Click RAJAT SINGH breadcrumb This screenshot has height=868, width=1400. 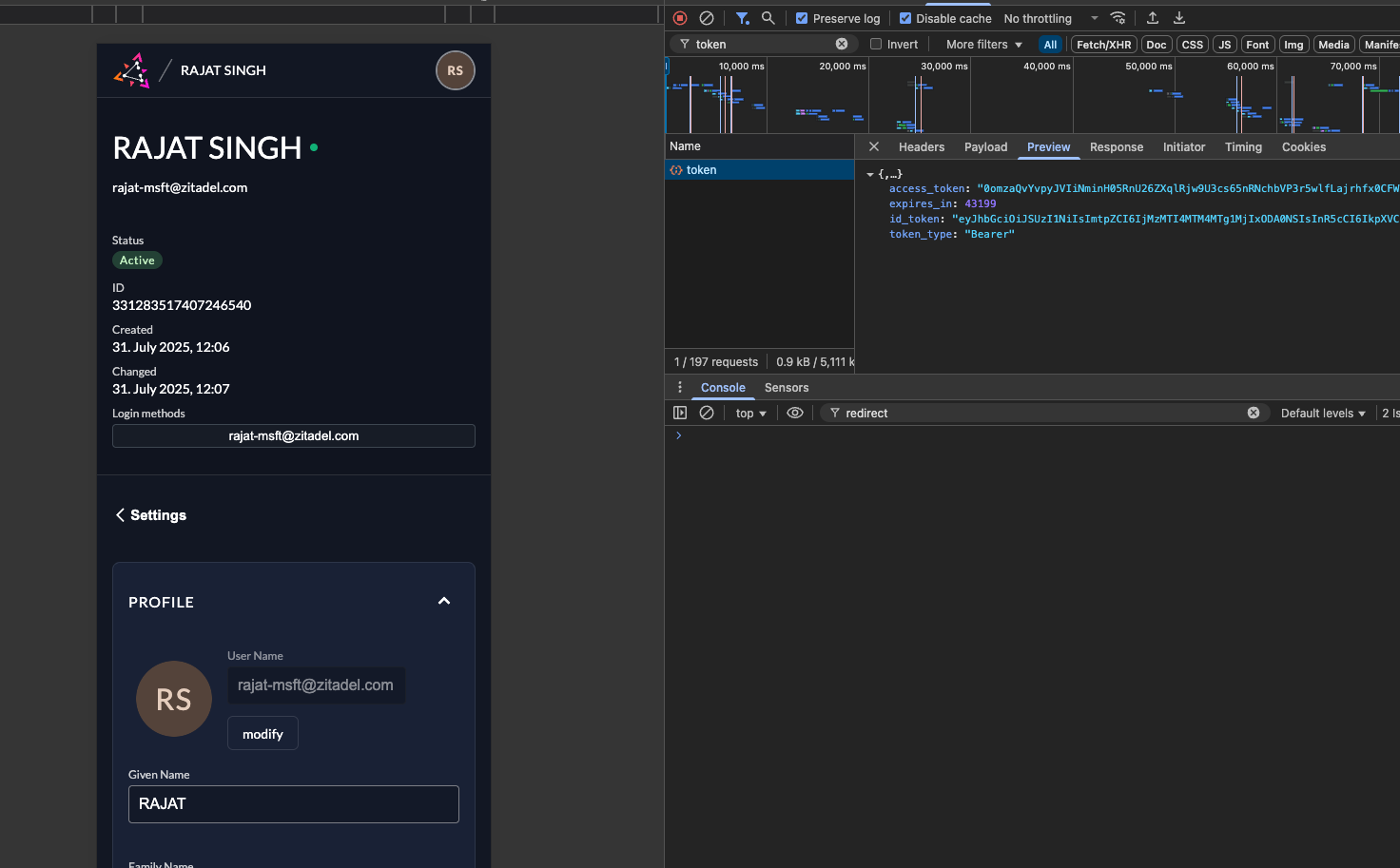click(x=224, y=70)
